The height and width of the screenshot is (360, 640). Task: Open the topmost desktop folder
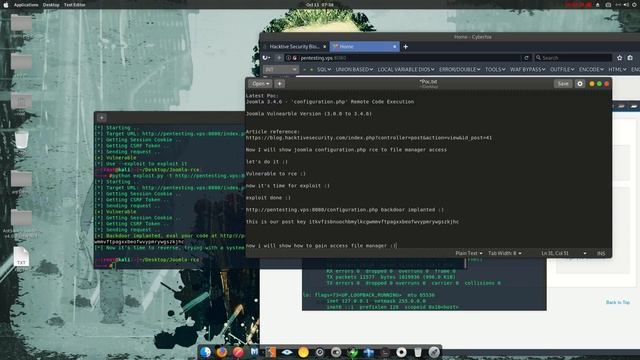pos(21,23)
